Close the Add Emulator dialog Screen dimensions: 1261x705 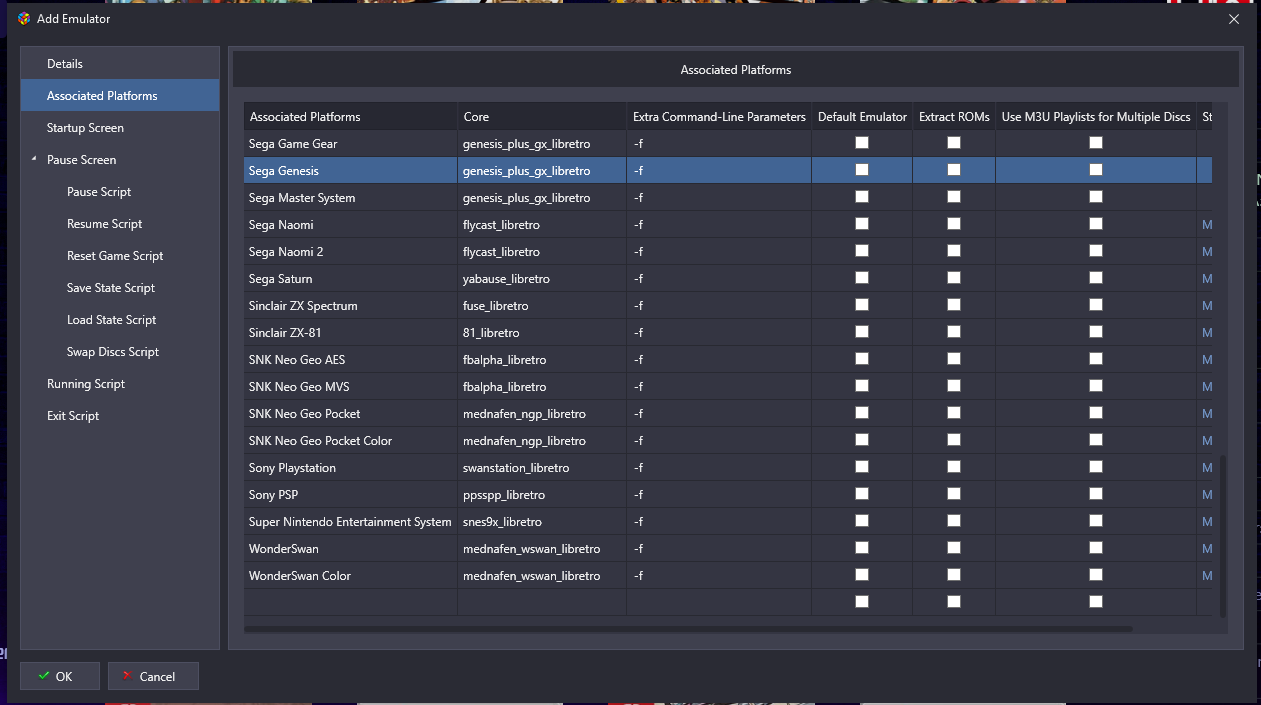coord(1234,19)
